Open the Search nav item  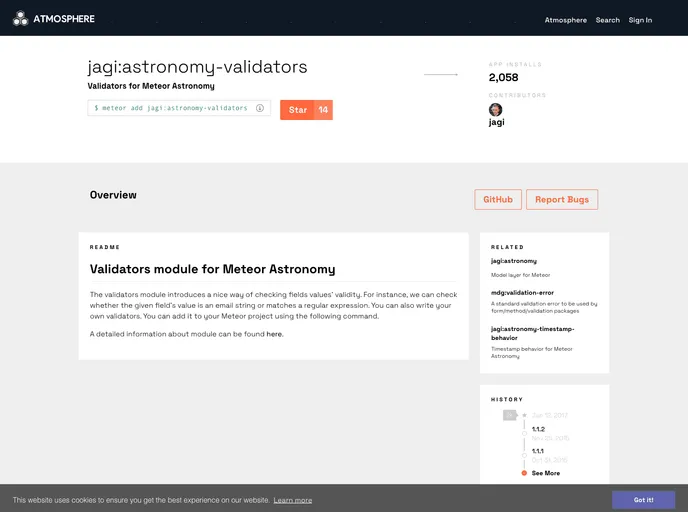coord(608,20)
